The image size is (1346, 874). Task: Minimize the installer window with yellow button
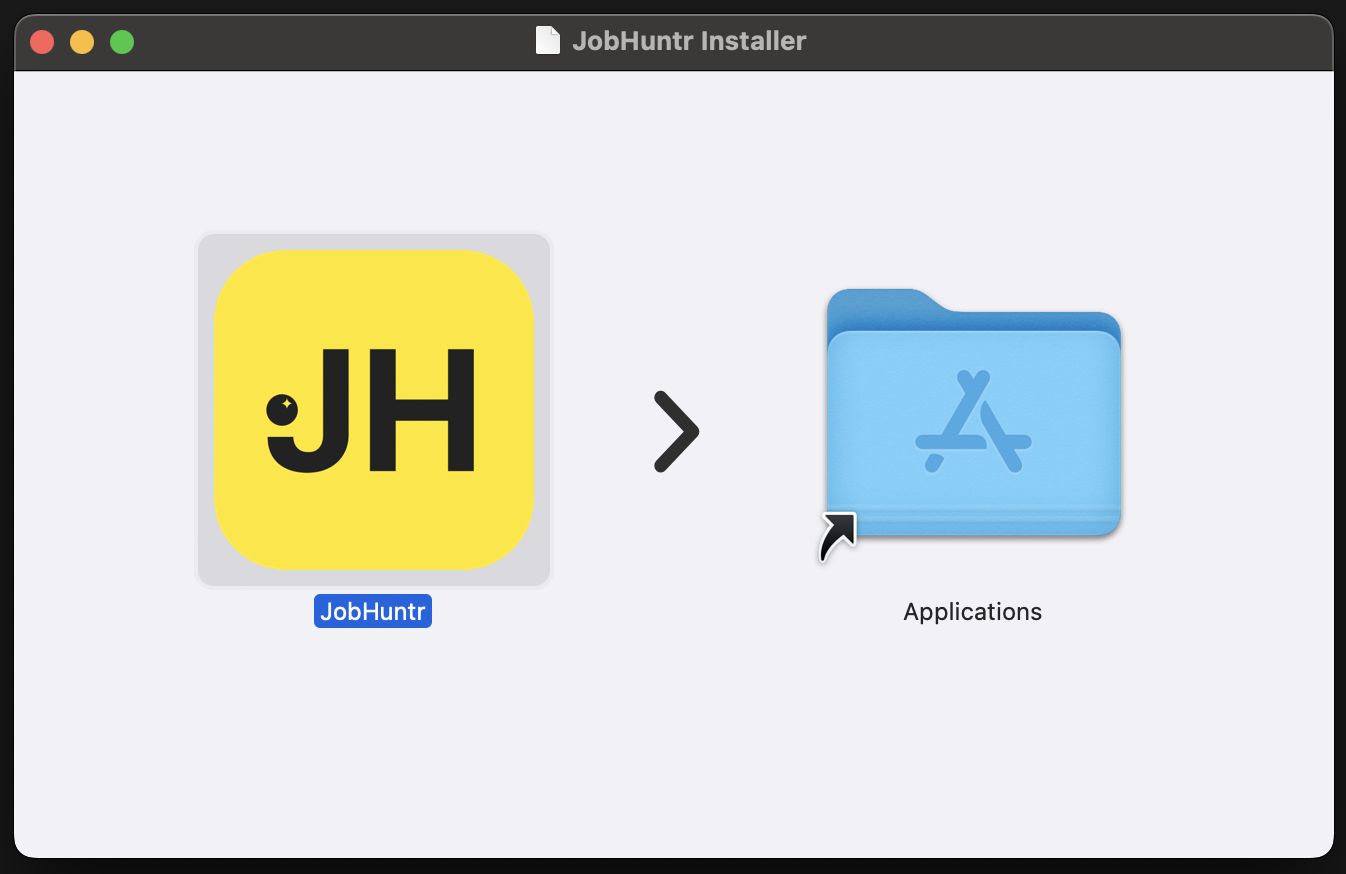tap(82, 42)
